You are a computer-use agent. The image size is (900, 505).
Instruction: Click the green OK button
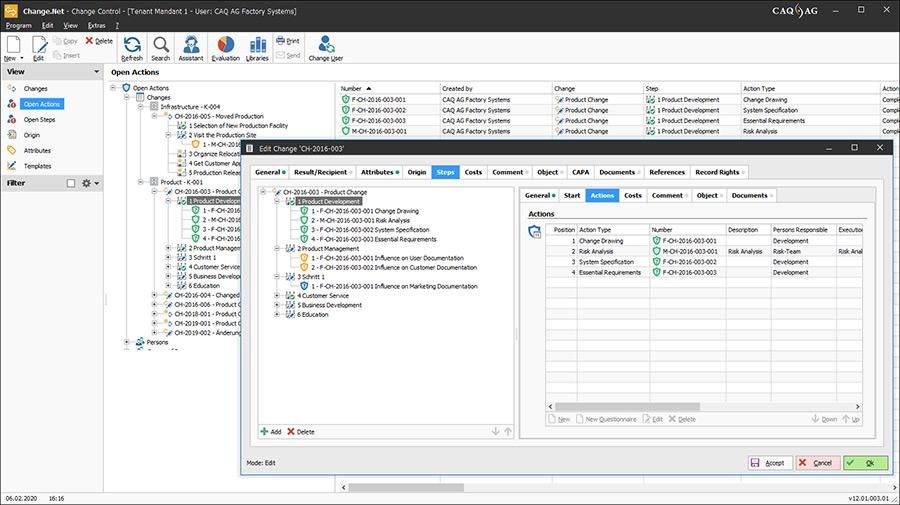click(866, 463)
